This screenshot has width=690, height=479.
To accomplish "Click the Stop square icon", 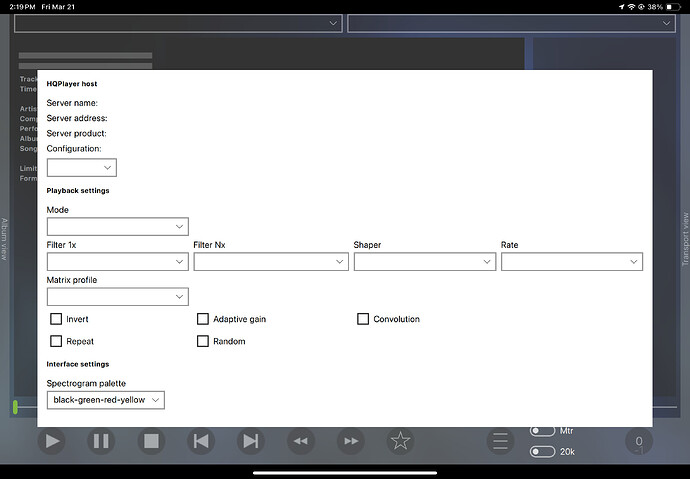I will [x=151, y=441].
